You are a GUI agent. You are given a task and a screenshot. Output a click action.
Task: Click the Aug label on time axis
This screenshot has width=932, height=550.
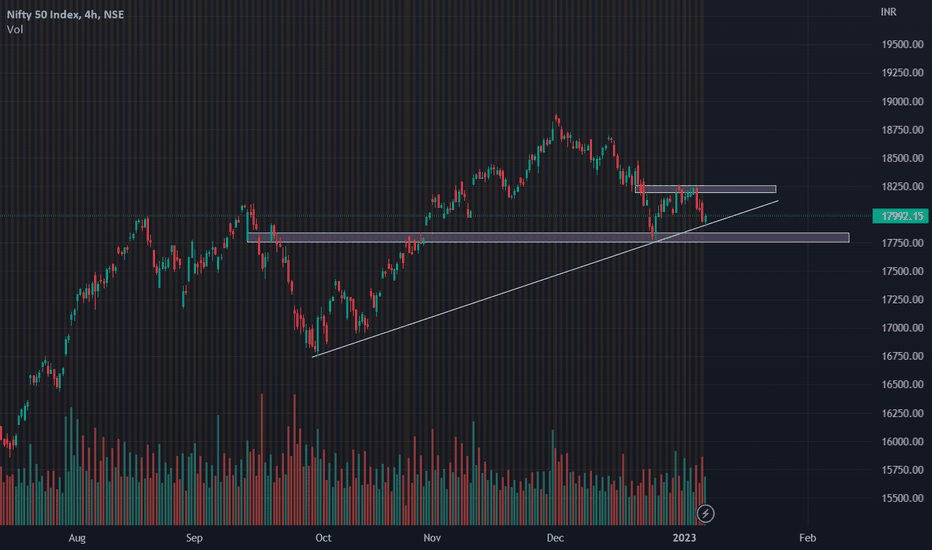pyautogui.click(x=77, y=538)
